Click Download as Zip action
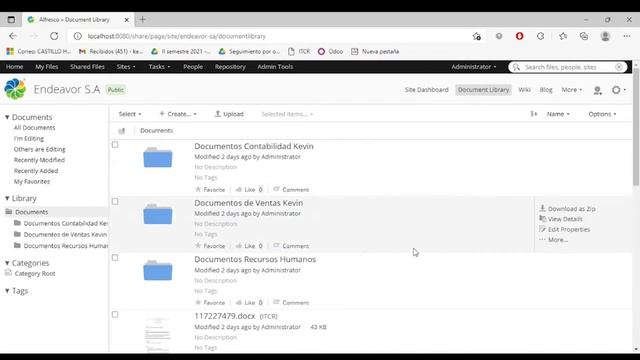Image resolution: width=640 pixels, height=360 pixels. point(567,209)
